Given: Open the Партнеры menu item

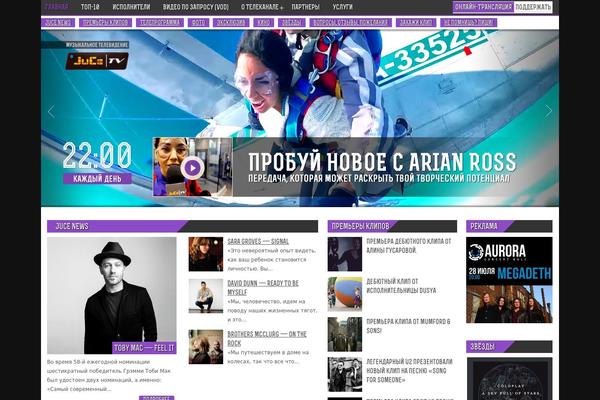Looking at the screenshot, I should pyautogui.click(x=305, y=7).
